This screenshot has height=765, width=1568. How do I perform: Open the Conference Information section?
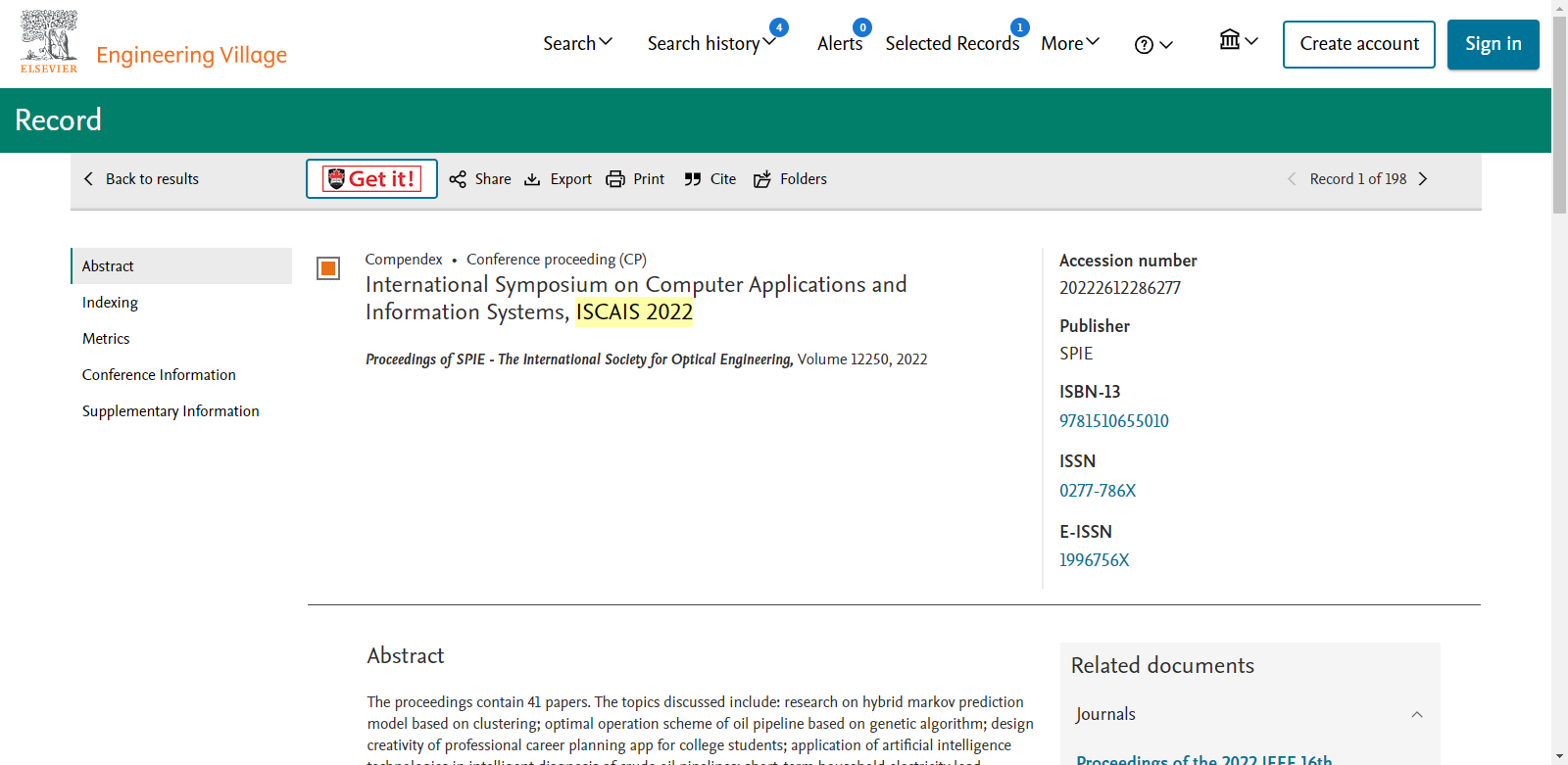[x=159, y=375]
